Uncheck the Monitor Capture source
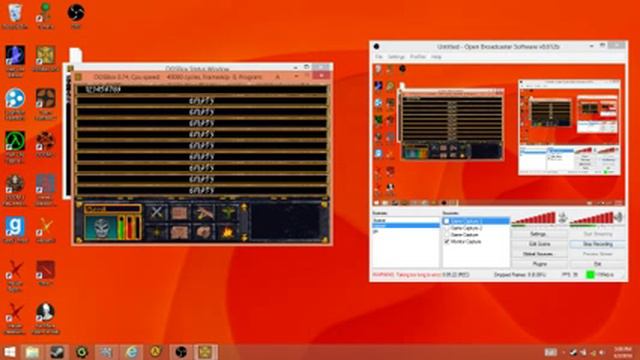 click(447, 242)
